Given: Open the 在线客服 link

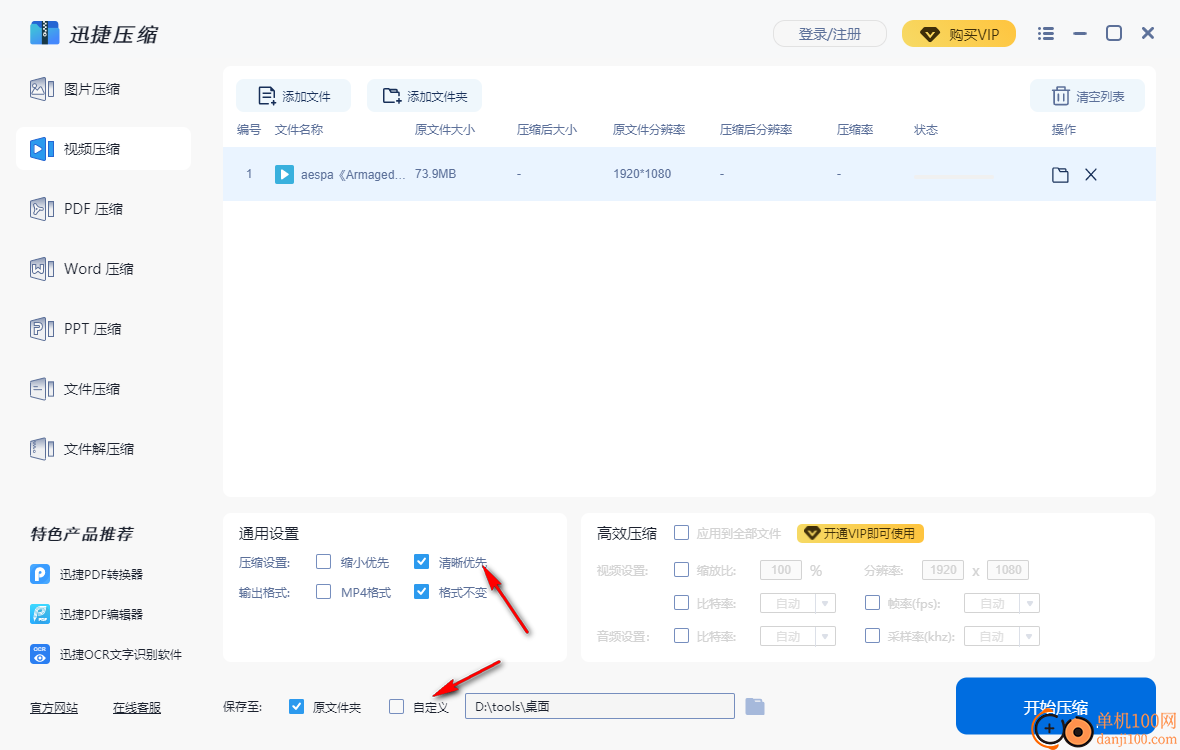Looking at the screenshot, I should [136, 708].
